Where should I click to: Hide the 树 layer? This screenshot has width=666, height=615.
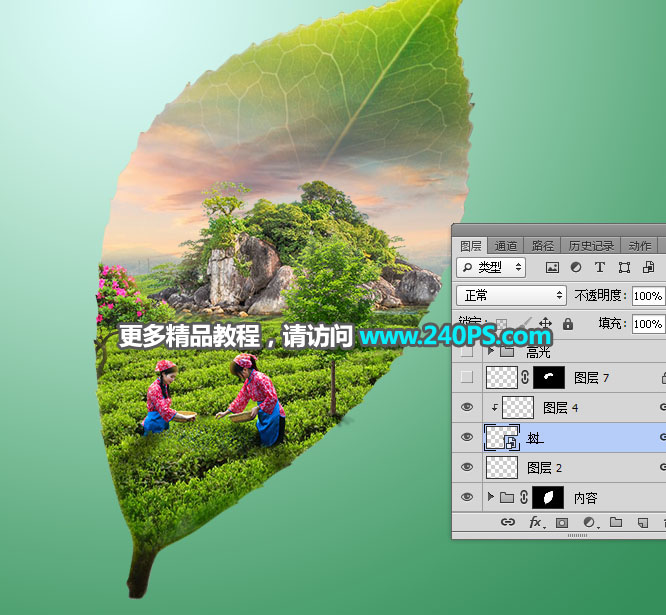coord(467,437)
